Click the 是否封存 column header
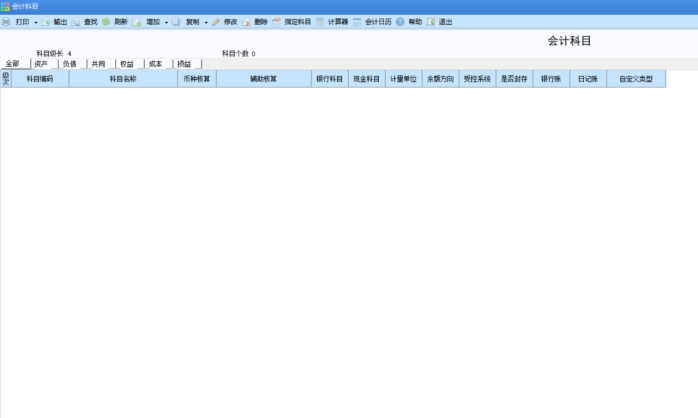The image size is (698, 418). click(515, 79)
